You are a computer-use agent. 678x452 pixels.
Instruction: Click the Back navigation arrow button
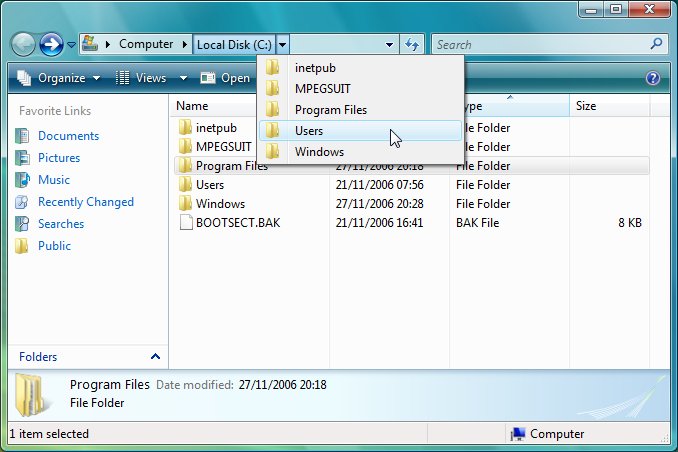tap(23, 44)
